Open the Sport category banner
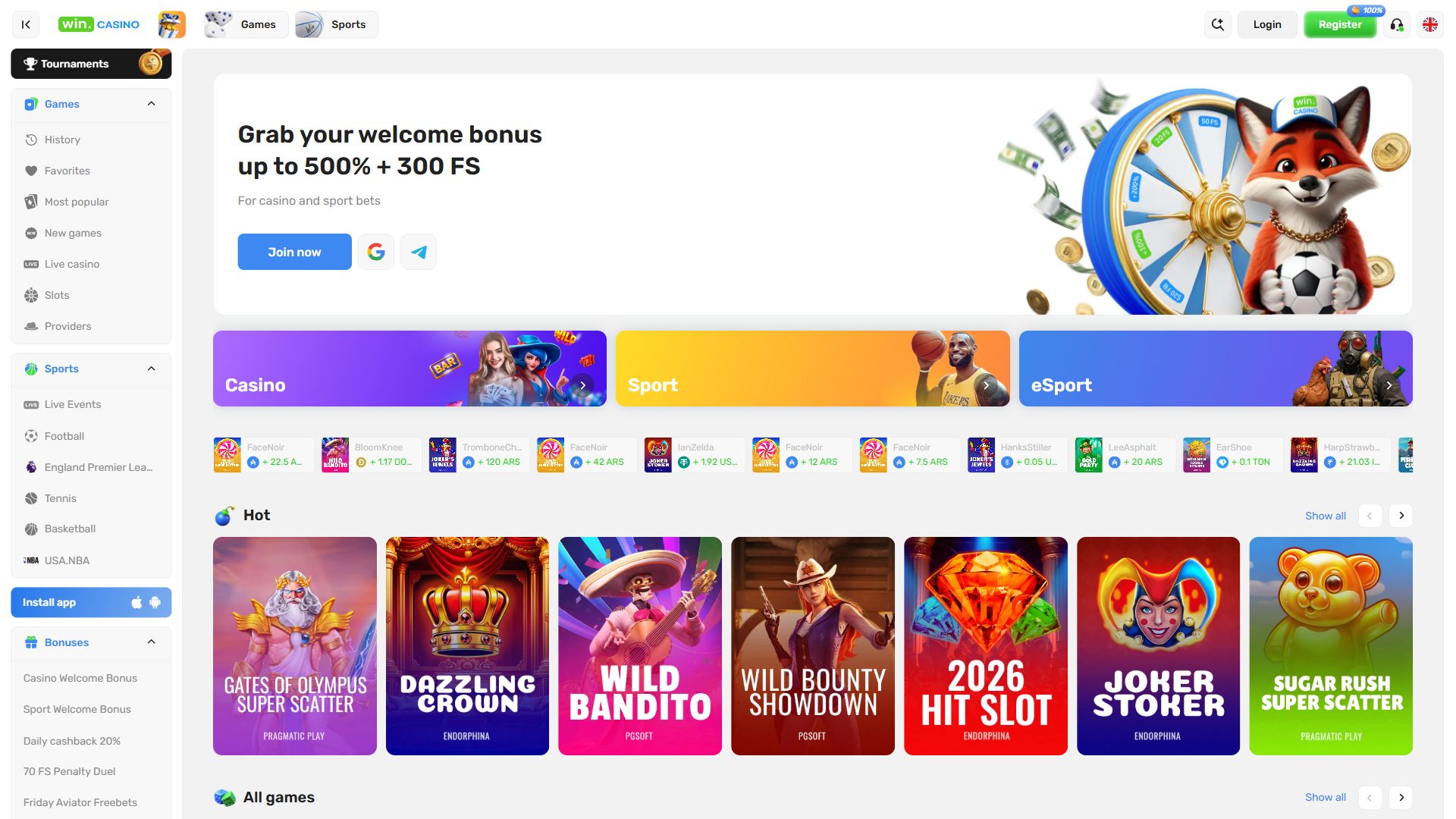Image resolution: width=1456 pixels, height=819 pixels. point(813,369)
